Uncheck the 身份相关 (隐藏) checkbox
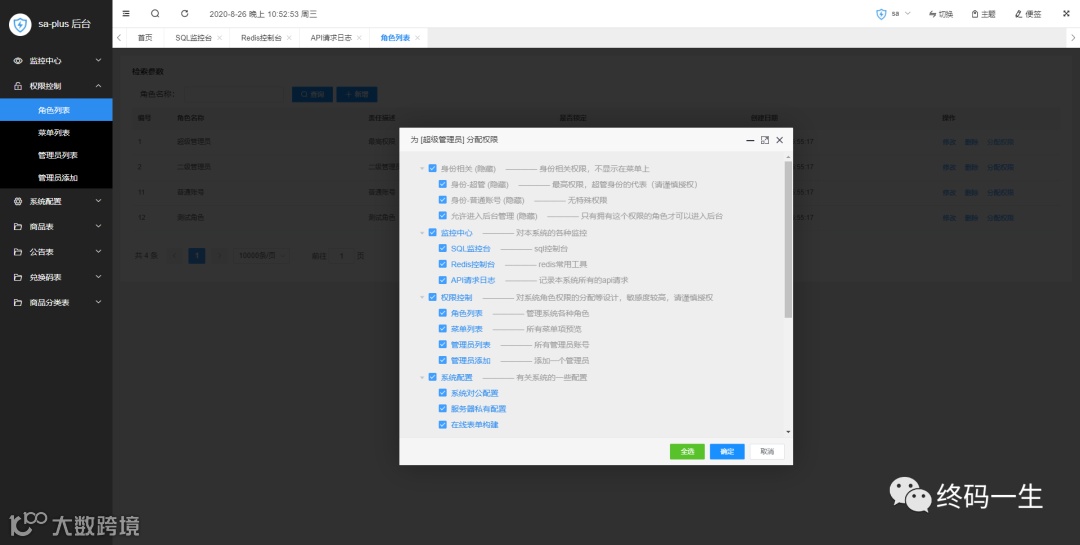1080x545 pixels. point(433,168)
